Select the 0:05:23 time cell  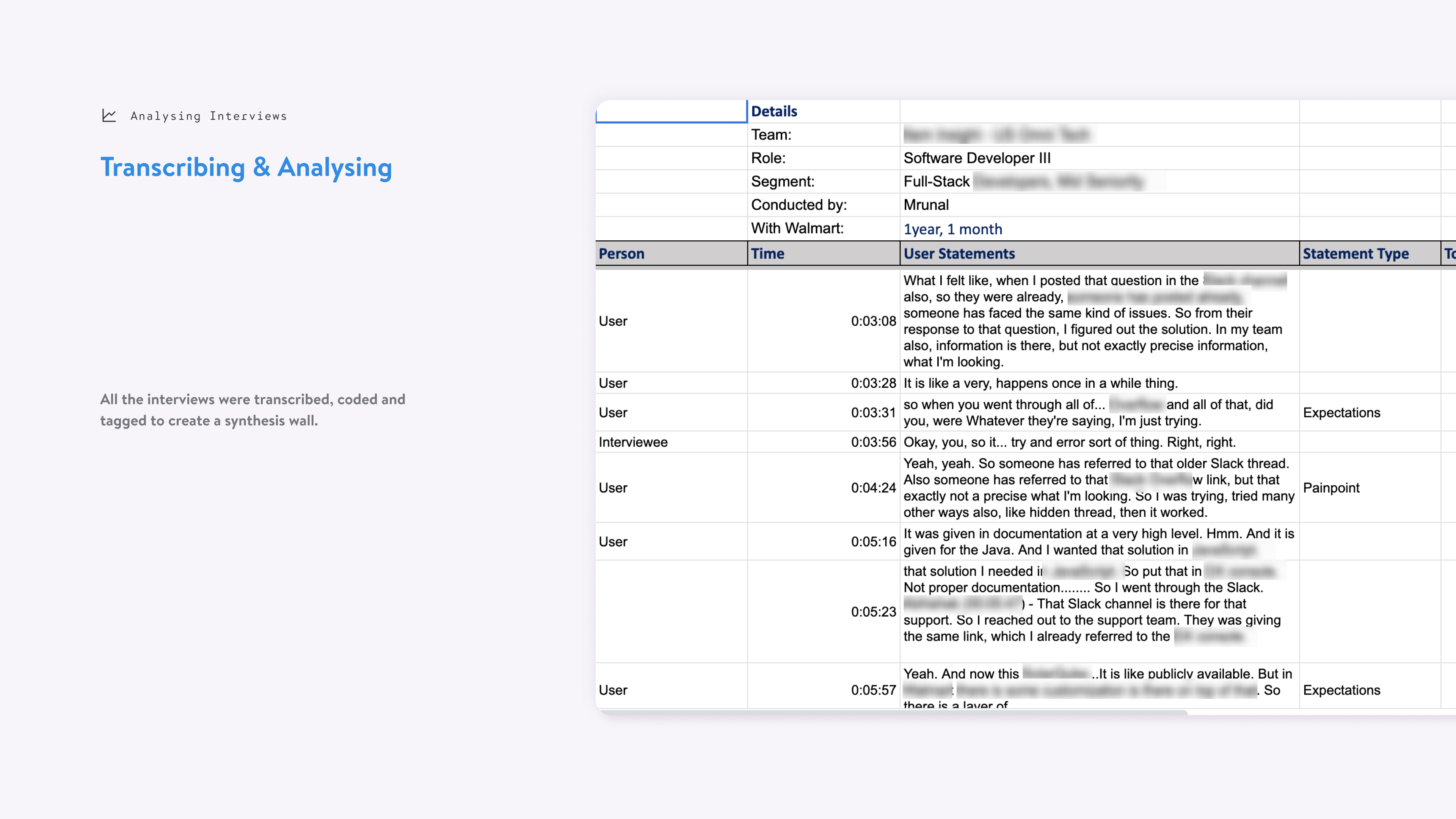824,612
